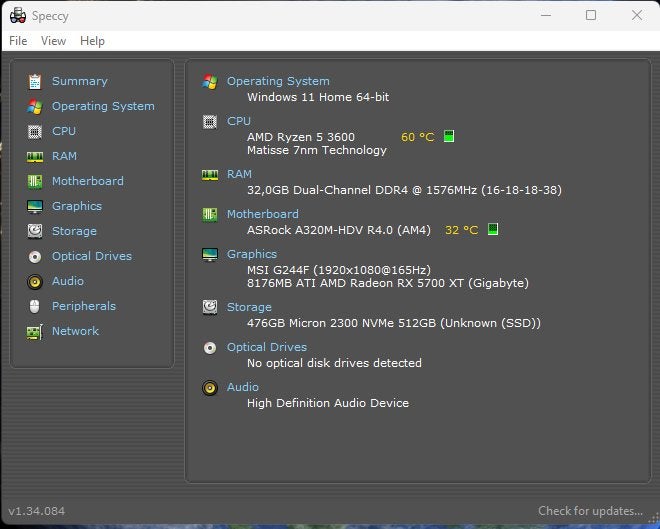This screenshot has width=660, height=529.
Task: Click the RAM stick icon in sidebar
Action: pyautogui.click(x=35, y=157)
